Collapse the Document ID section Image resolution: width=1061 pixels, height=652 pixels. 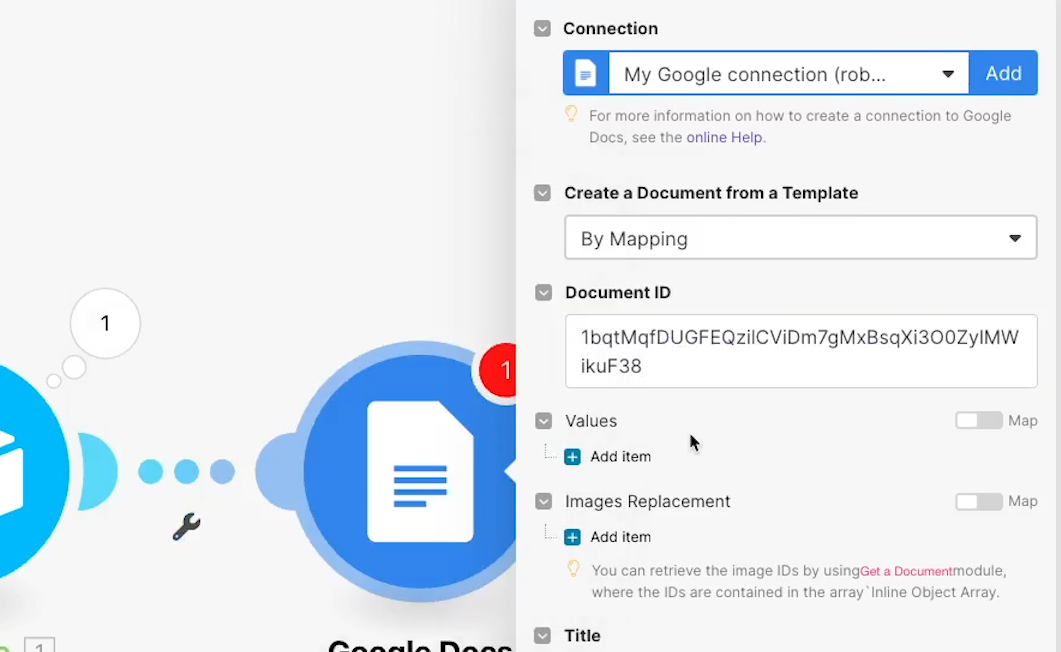[543, 292]
